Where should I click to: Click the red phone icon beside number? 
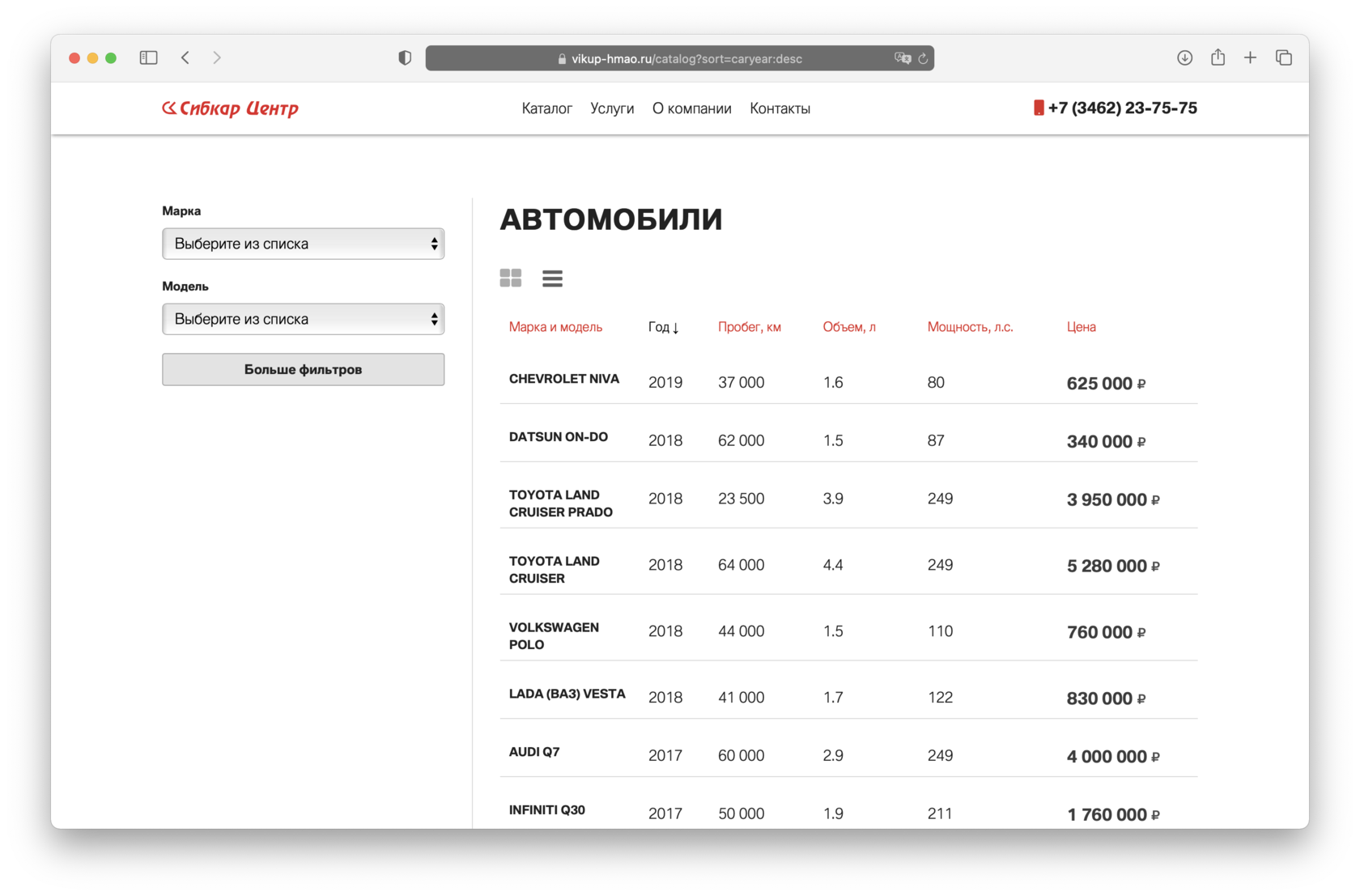(1039, 108)
